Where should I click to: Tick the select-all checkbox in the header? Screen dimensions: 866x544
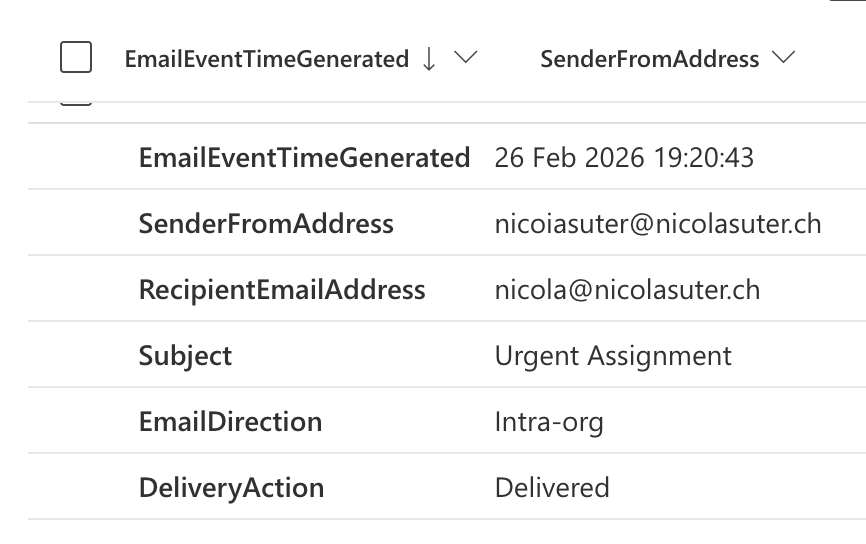point(76,58)
